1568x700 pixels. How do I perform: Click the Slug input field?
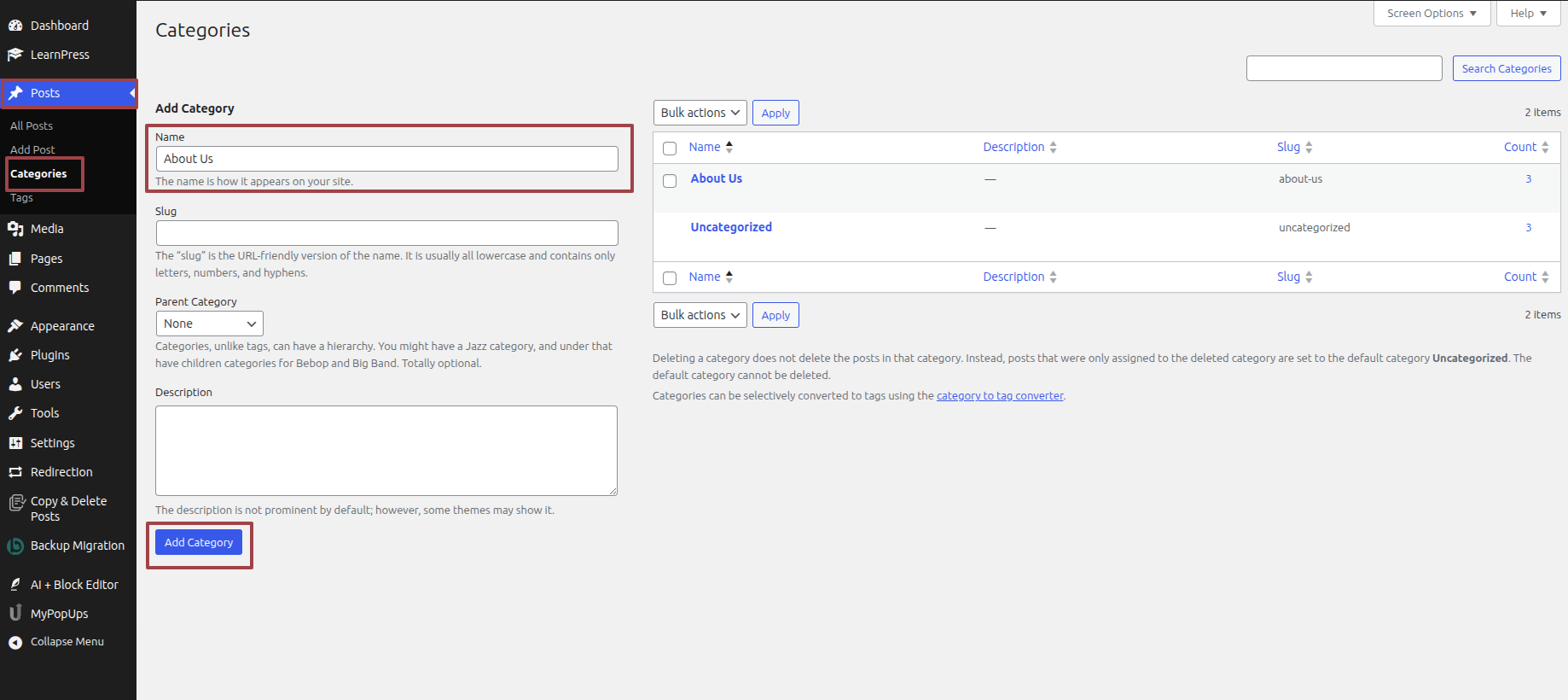click(386, 233)
